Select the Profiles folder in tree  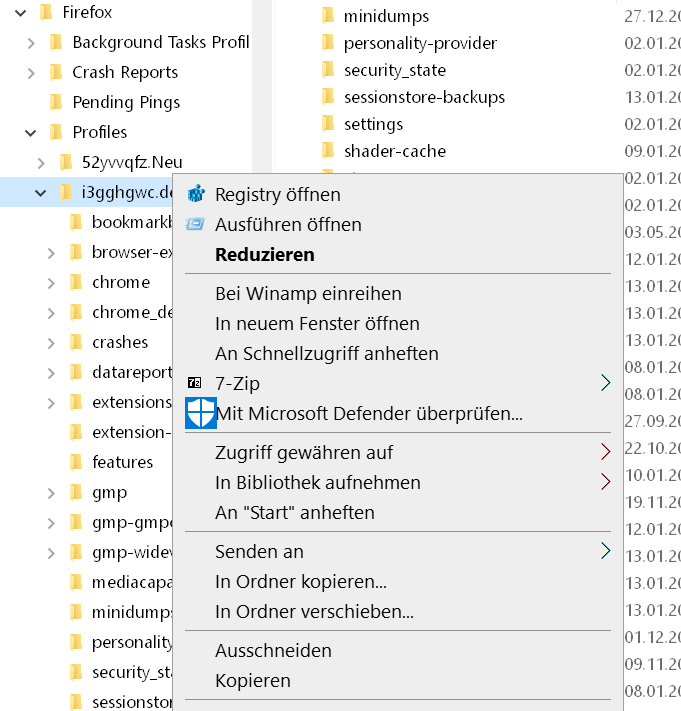[x=99, y=132]
